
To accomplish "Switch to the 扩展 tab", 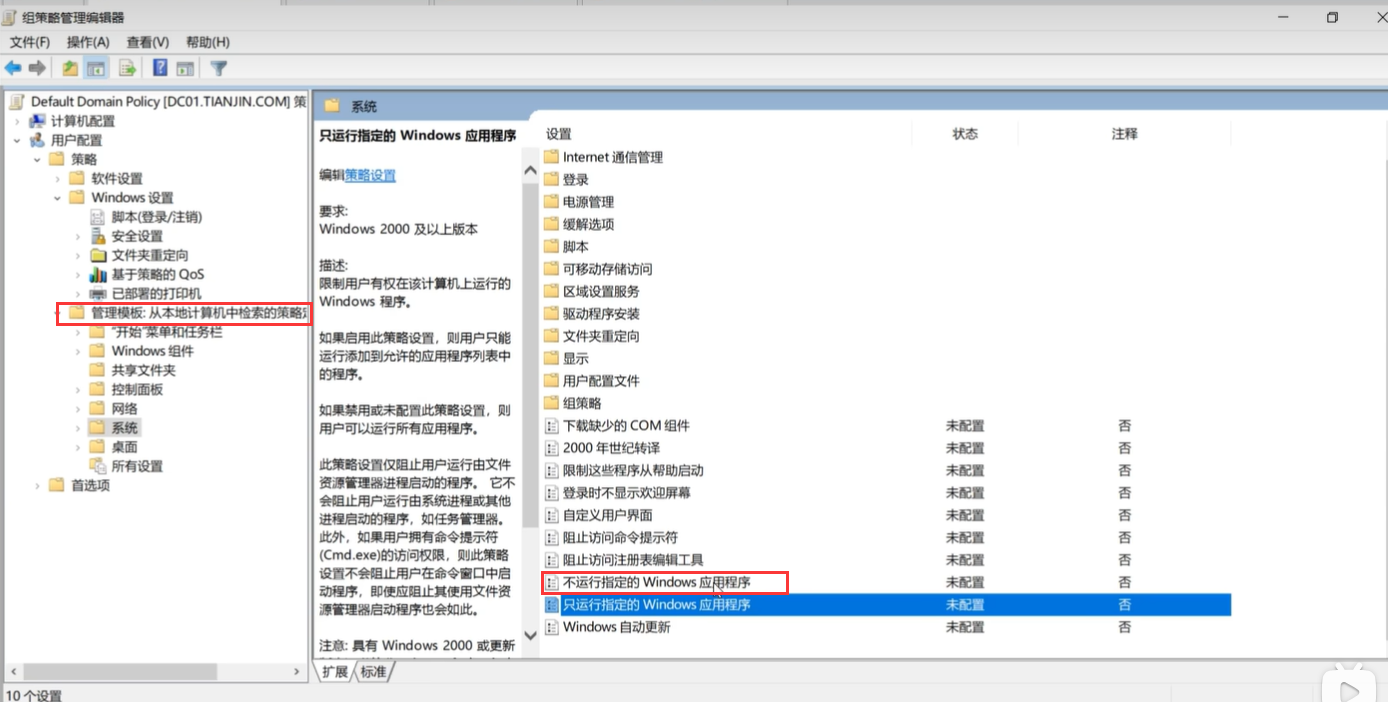I will 335,672.
